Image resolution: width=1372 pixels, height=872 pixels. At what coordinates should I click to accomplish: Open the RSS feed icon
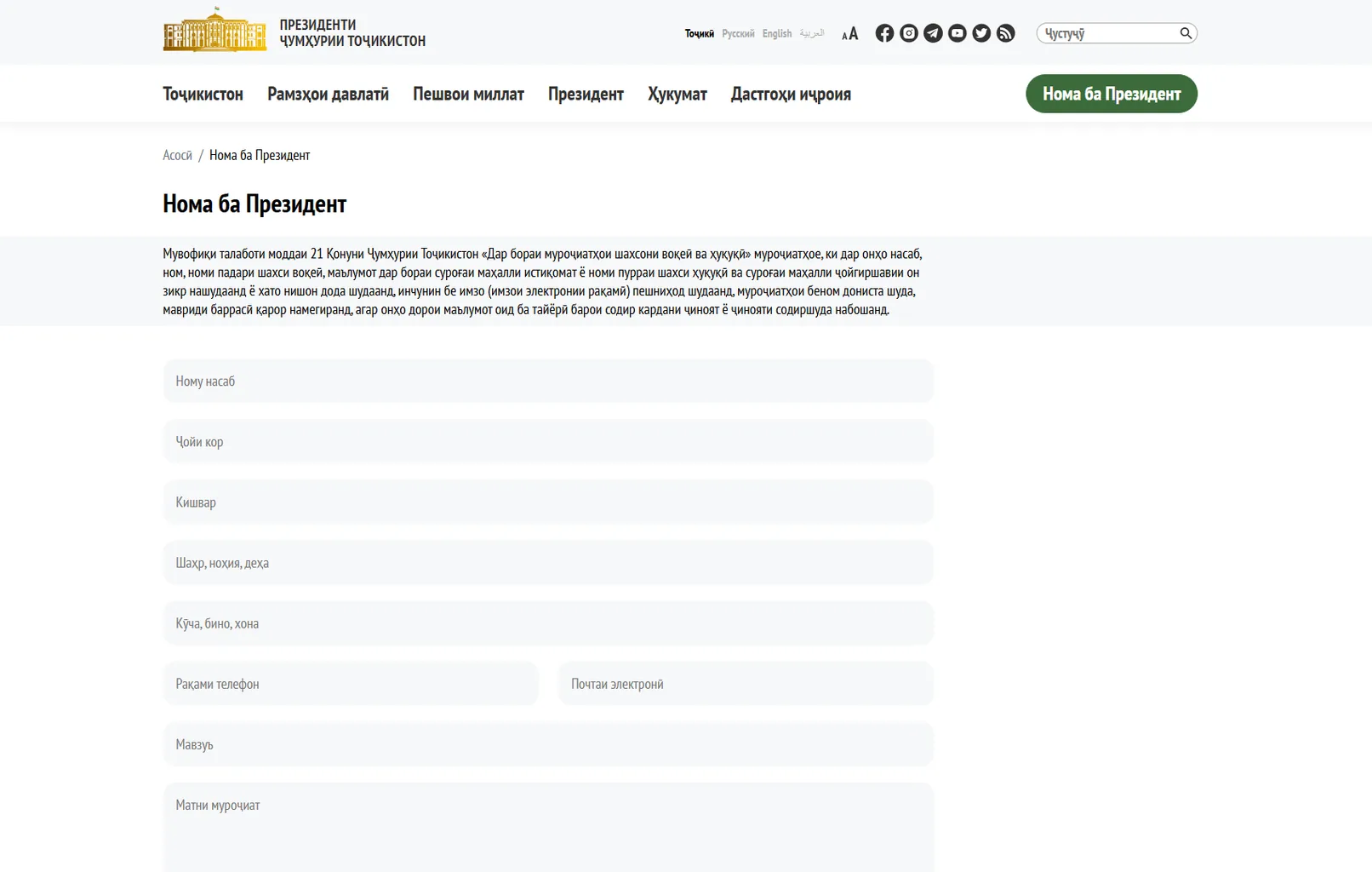pyautogui.click(x=1006, y=33)
